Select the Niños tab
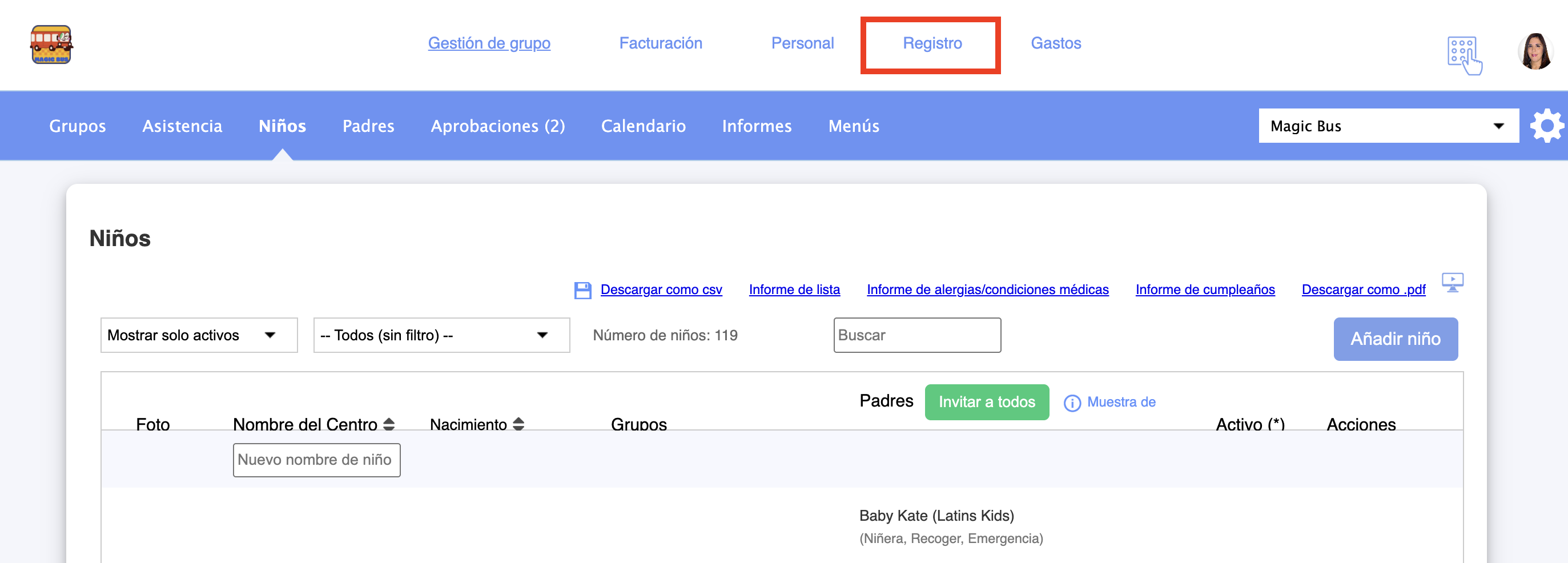Image resolution: width=1568 pixels, height=563 pixels. tap(283, 126)
